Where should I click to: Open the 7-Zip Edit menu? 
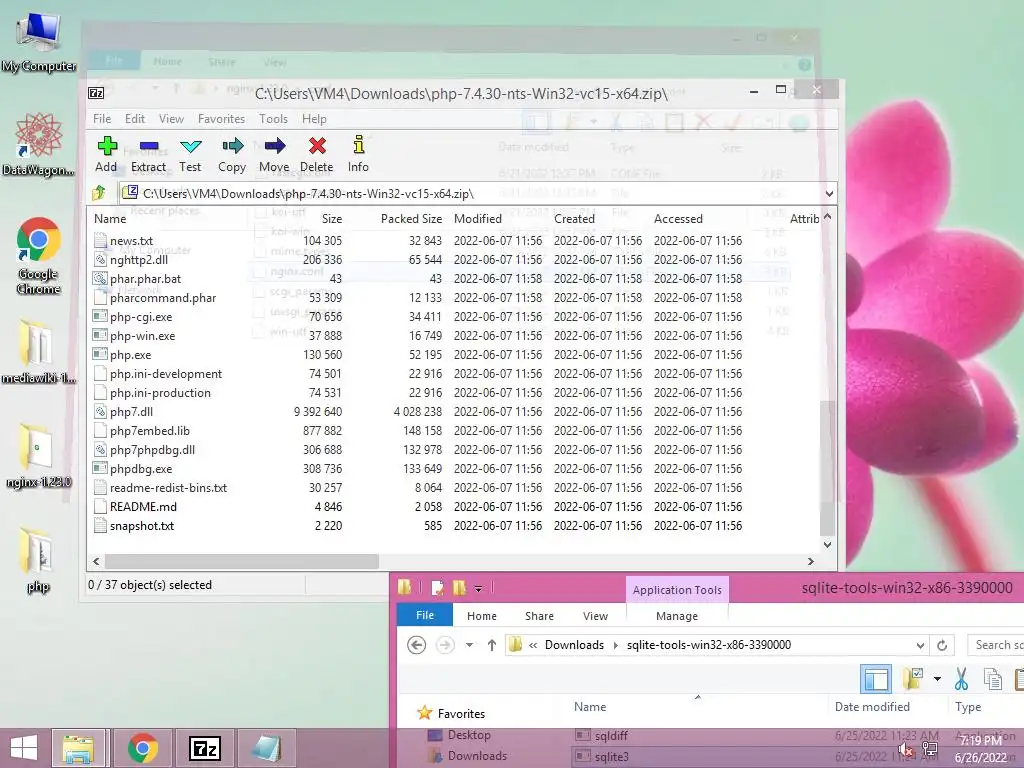point(135,119)
